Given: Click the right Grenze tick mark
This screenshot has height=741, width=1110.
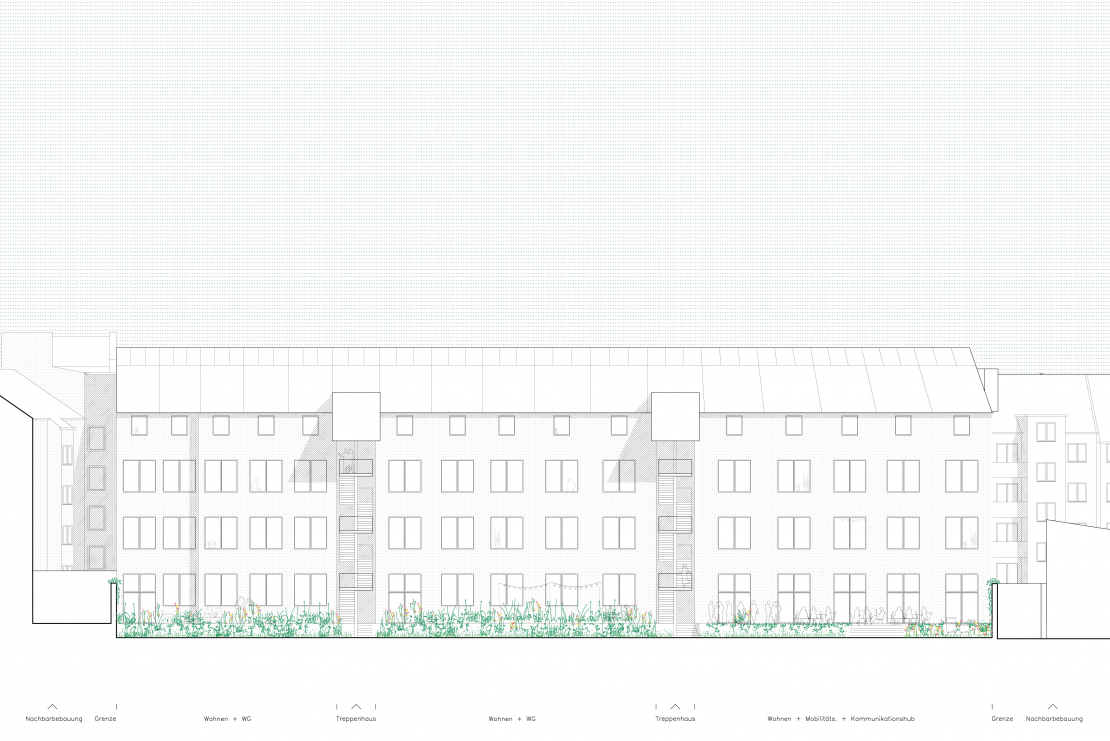Looking at the screenshot, I should coord(992,706).
